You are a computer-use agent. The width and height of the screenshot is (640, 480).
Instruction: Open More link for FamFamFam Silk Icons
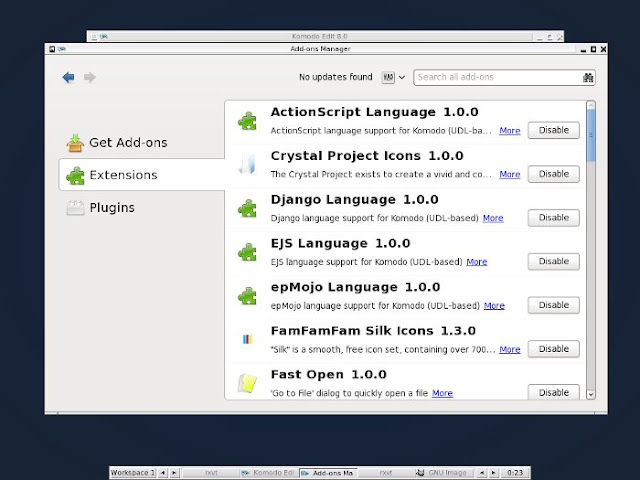[x=510, y=349]
